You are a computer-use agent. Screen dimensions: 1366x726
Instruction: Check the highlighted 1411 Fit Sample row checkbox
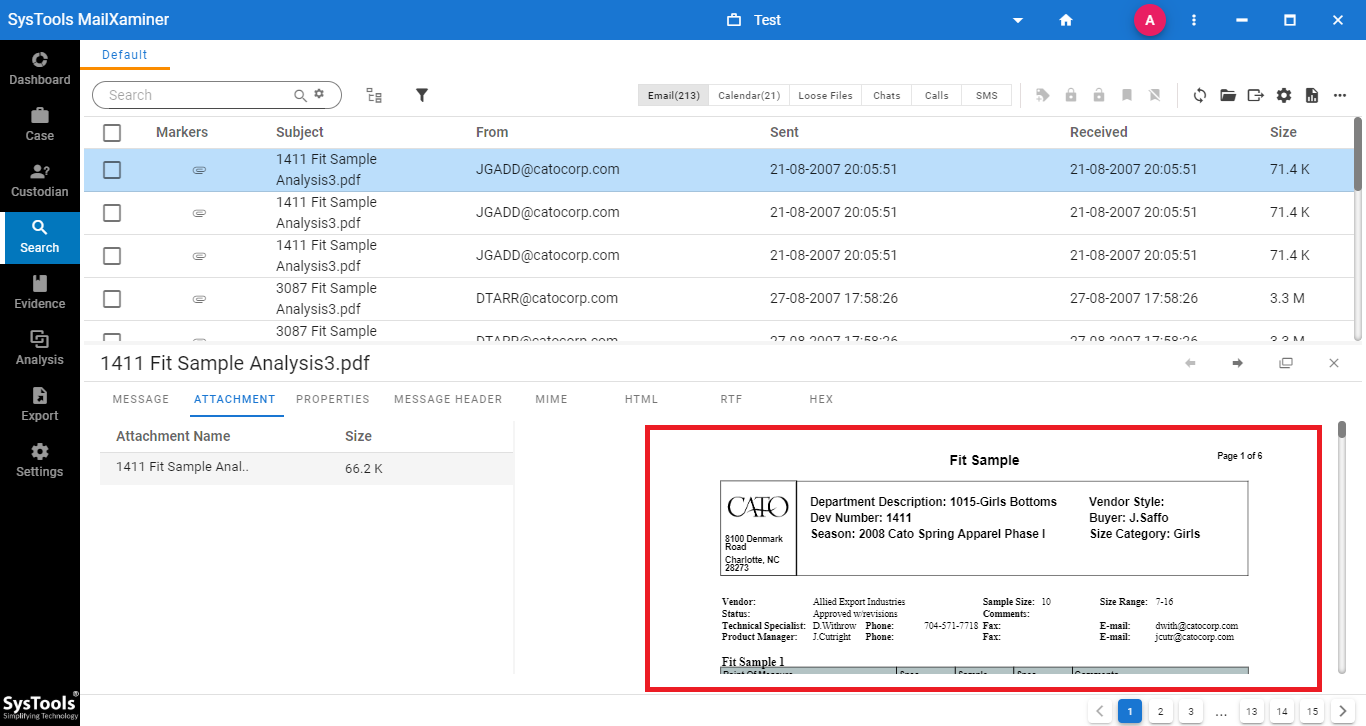pyautogui.click(x=112, y=170)
